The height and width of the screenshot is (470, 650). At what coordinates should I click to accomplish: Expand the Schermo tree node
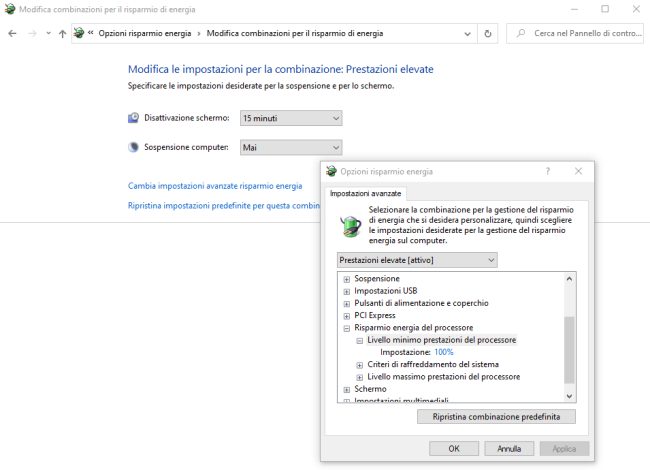[347, 390]
